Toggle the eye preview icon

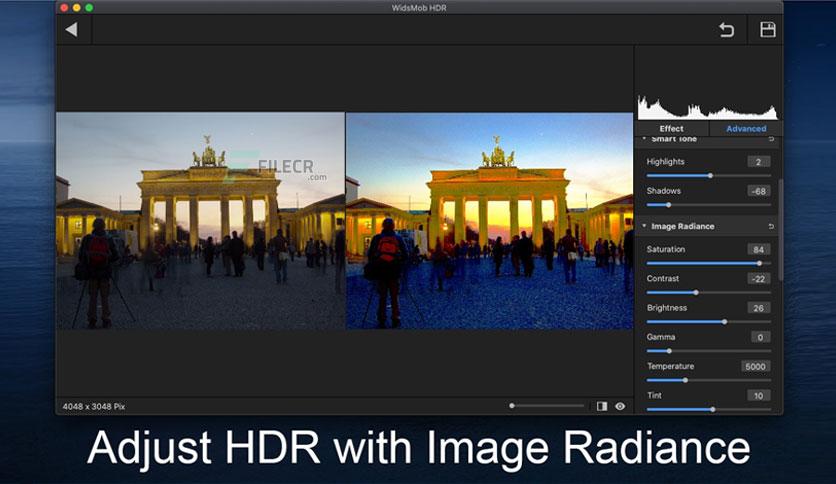[620, 406]
